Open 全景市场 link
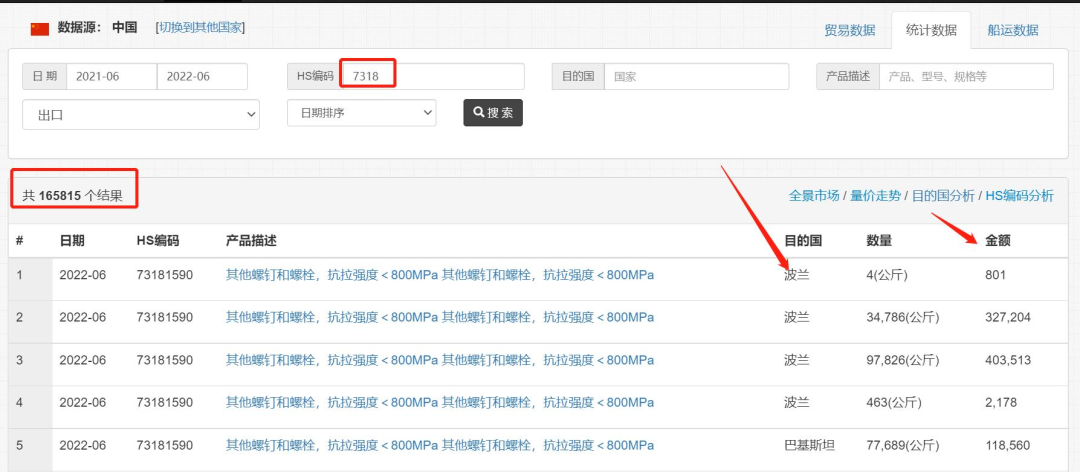Screen dimensions: 1080x472 (x=814, y=196)
